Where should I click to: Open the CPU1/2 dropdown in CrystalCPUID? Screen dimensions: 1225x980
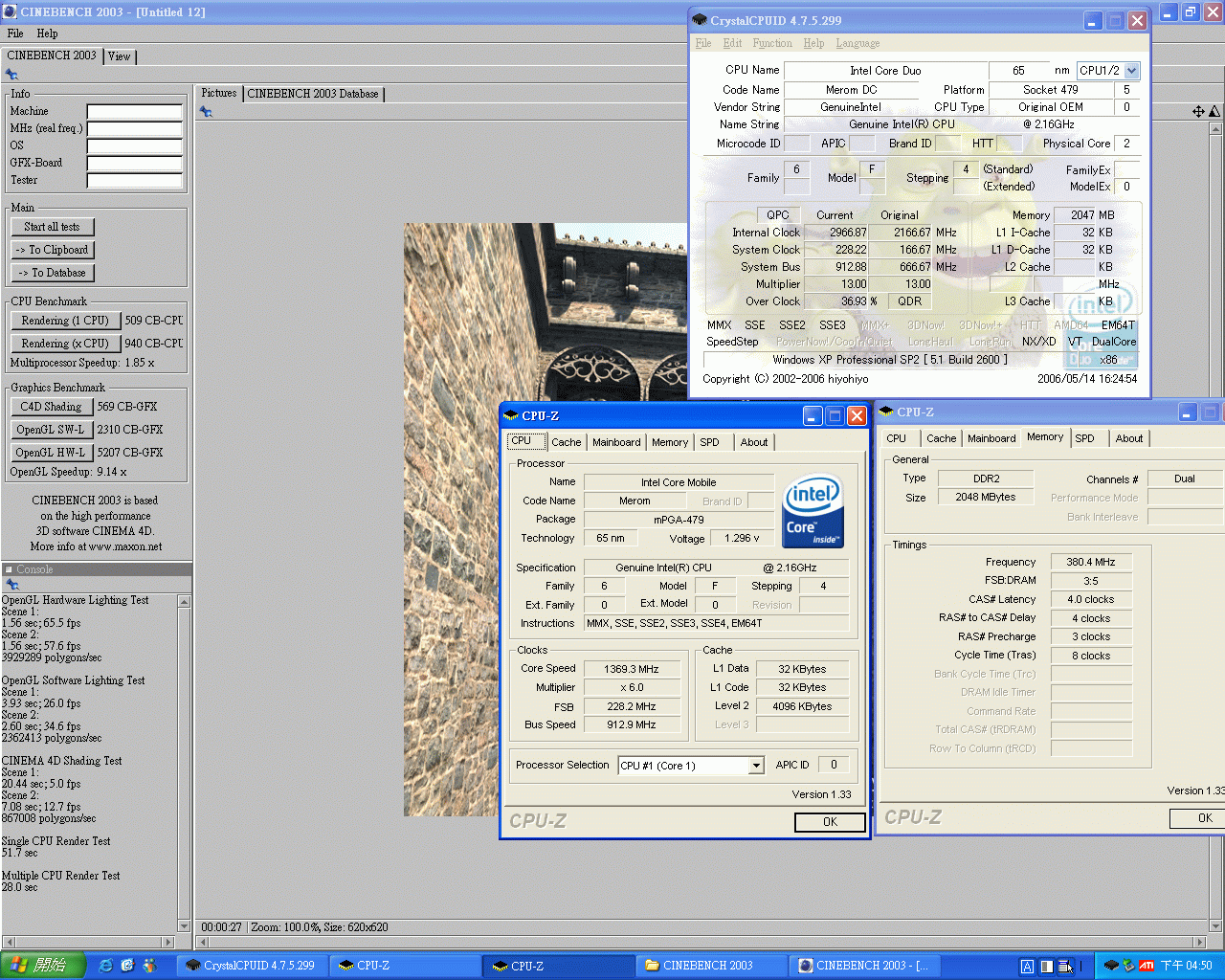tap(1132, 70)
